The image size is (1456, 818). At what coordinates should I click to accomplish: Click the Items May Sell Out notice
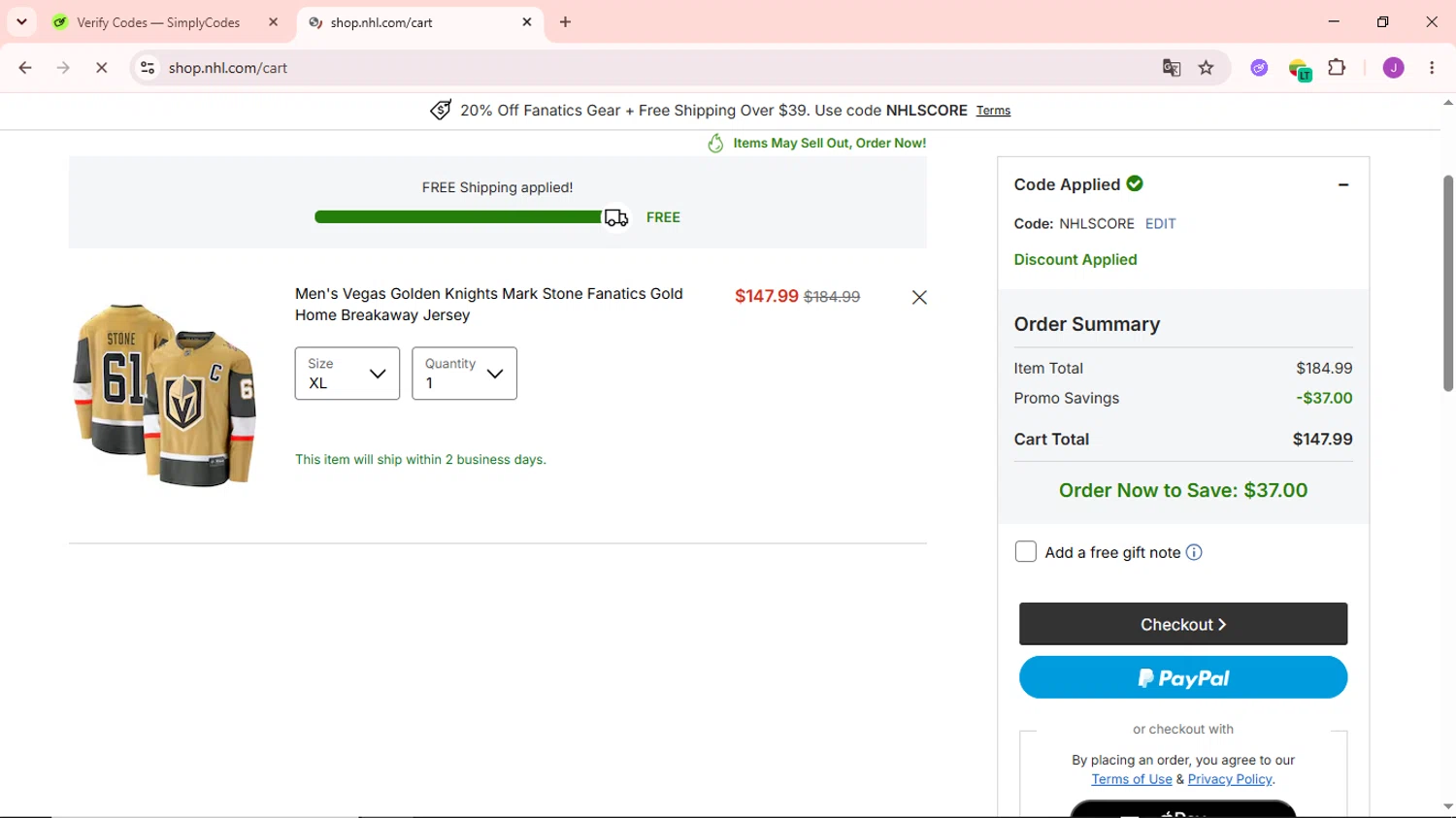point(830,144)
